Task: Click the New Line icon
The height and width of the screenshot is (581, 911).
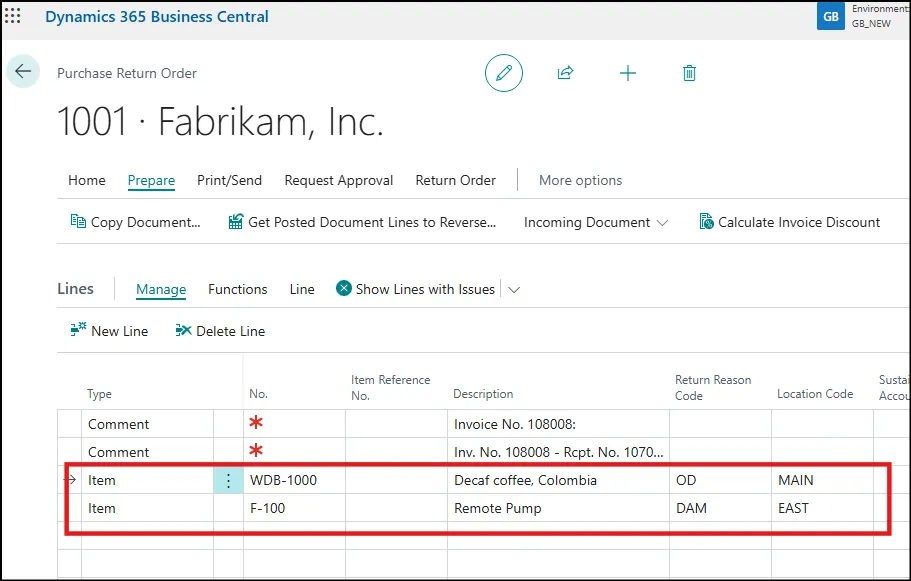Action: pyautogui.click(x=78, y=330)
